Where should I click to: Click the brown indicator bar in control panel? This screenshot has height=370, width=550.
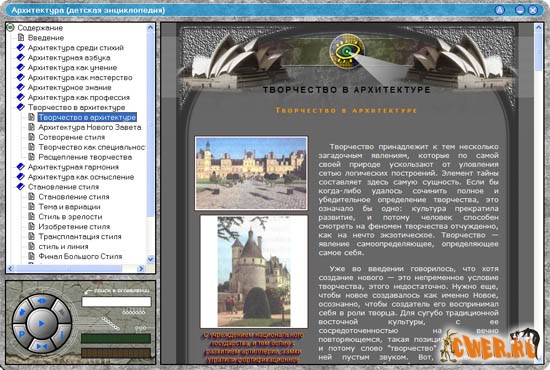coord(116,353)
